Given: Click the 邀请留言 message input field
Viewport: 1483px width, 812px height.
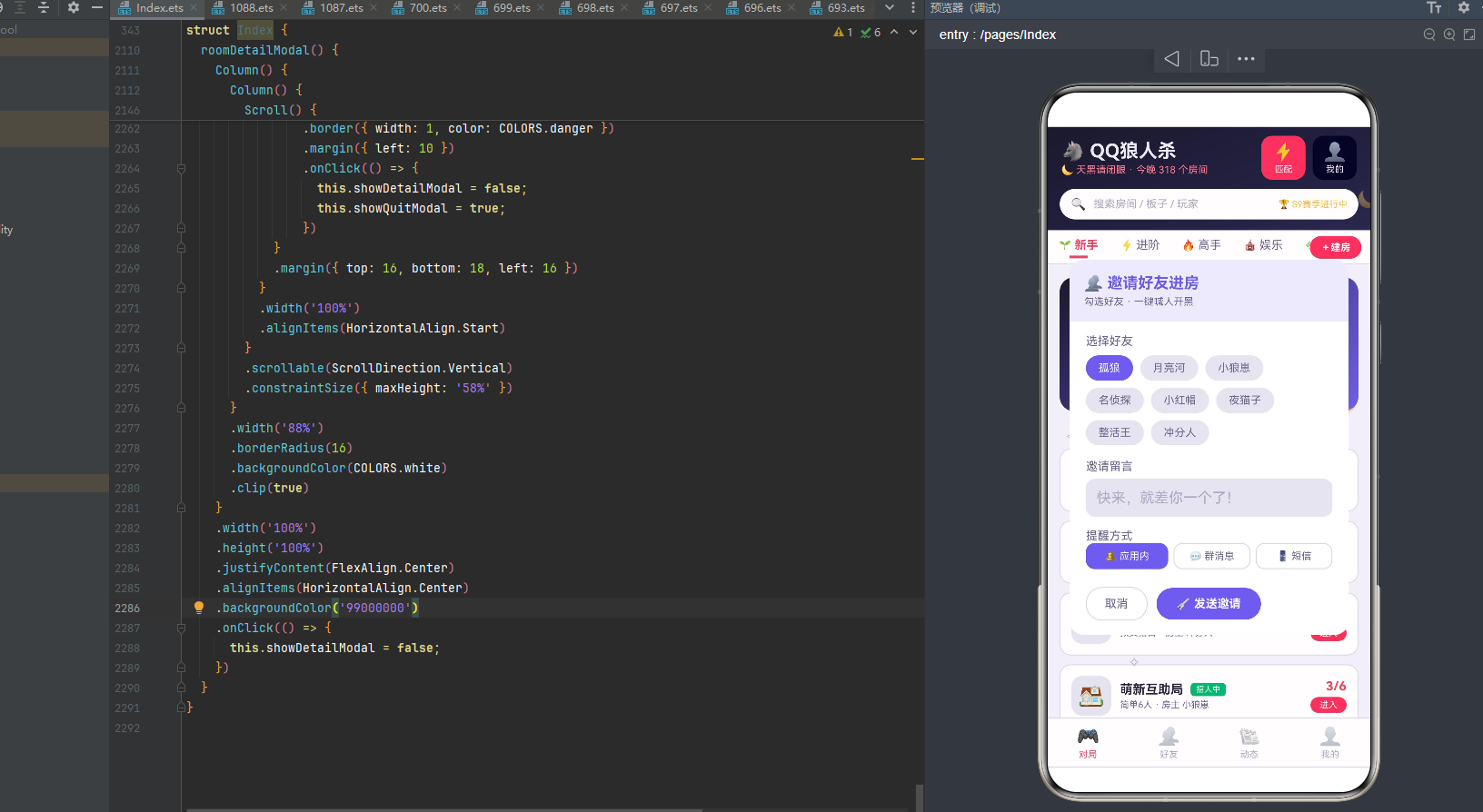Looking at the screenshot, I should point(1209,498).
